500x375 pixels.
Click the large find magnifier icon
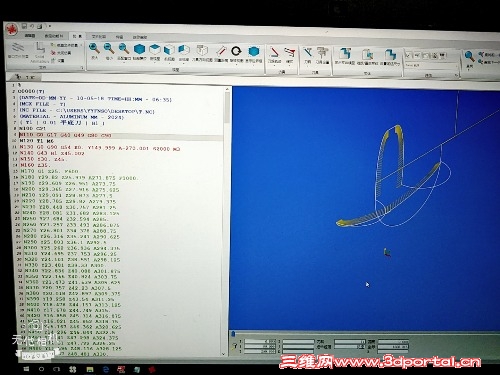469,57
